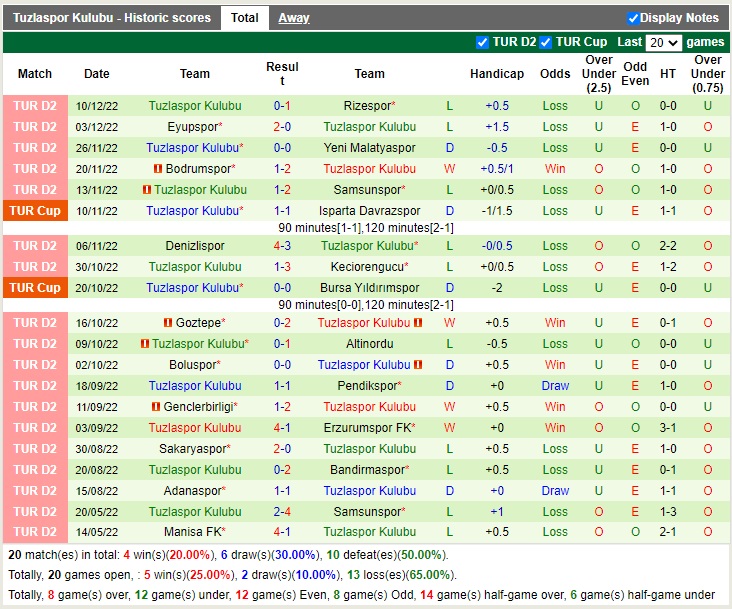Click red card icon before Tuzlaspor on 09/10/22
This screenshot has height=609, width=732.
(145, 343)
